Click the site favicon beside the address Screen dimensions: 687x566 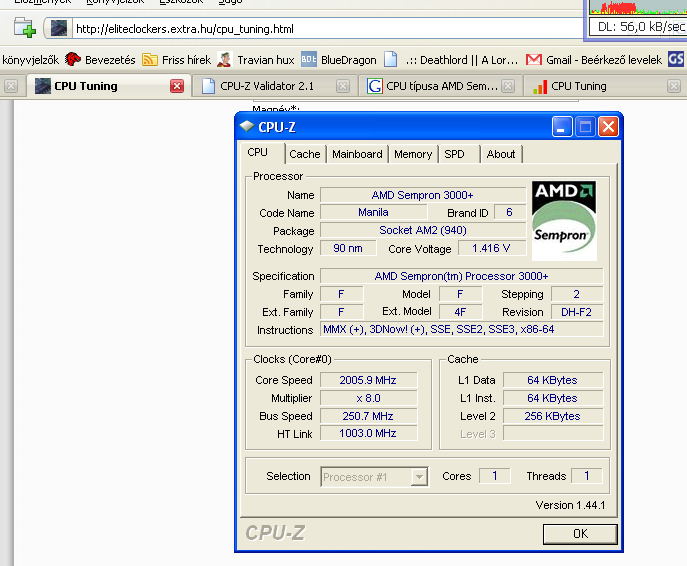coord(59,28)
